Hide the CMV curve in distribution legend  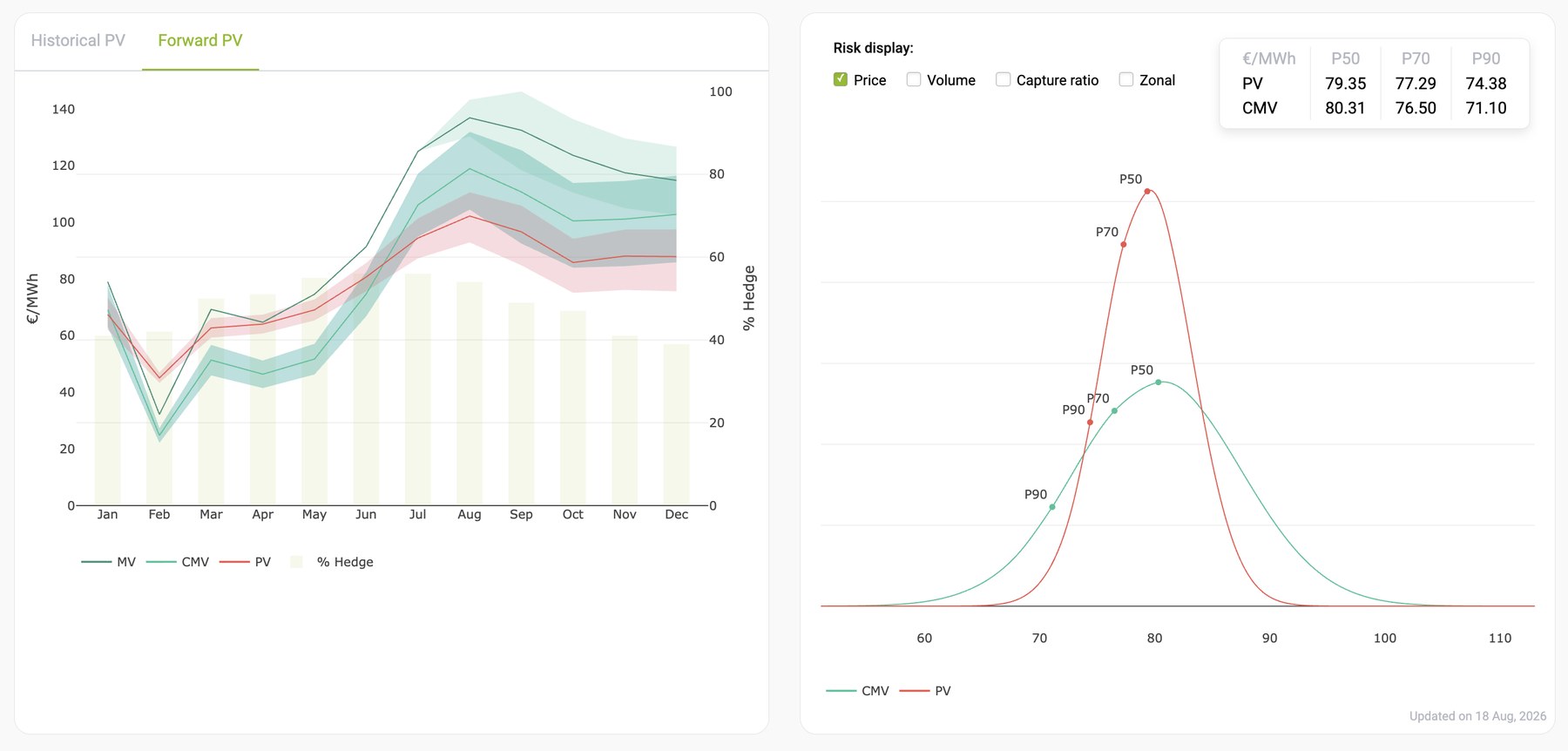858,691
